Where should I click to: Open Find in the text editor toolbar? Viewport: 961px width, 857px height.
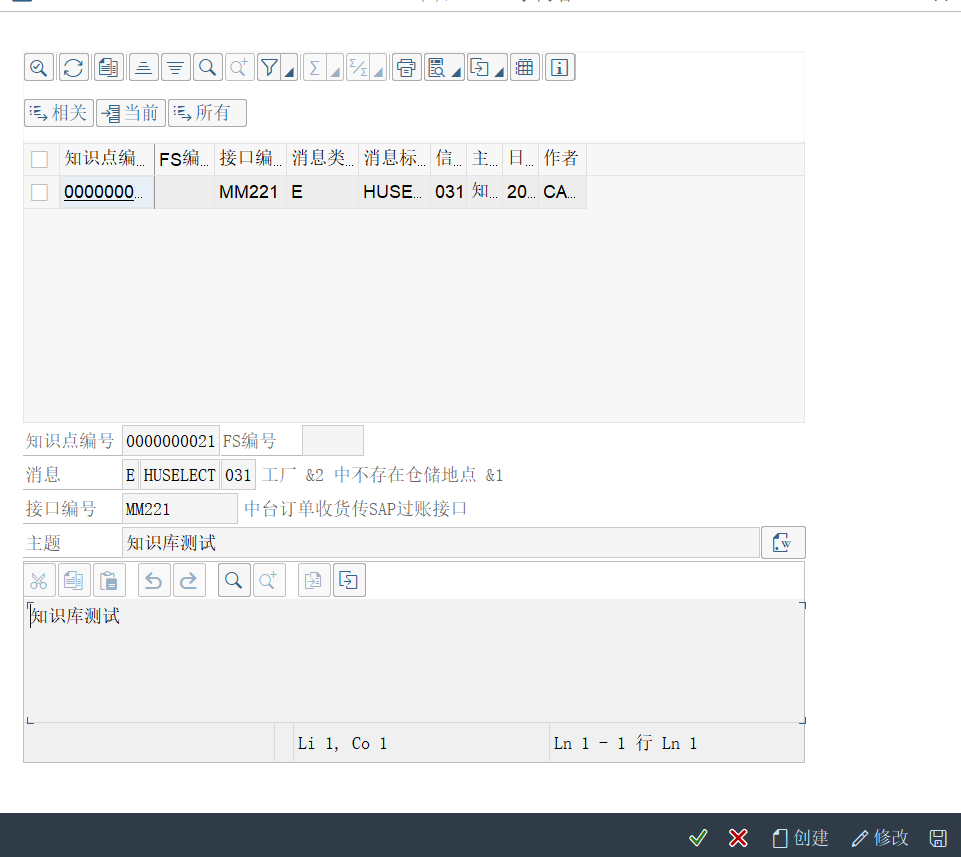click(234, 581)
